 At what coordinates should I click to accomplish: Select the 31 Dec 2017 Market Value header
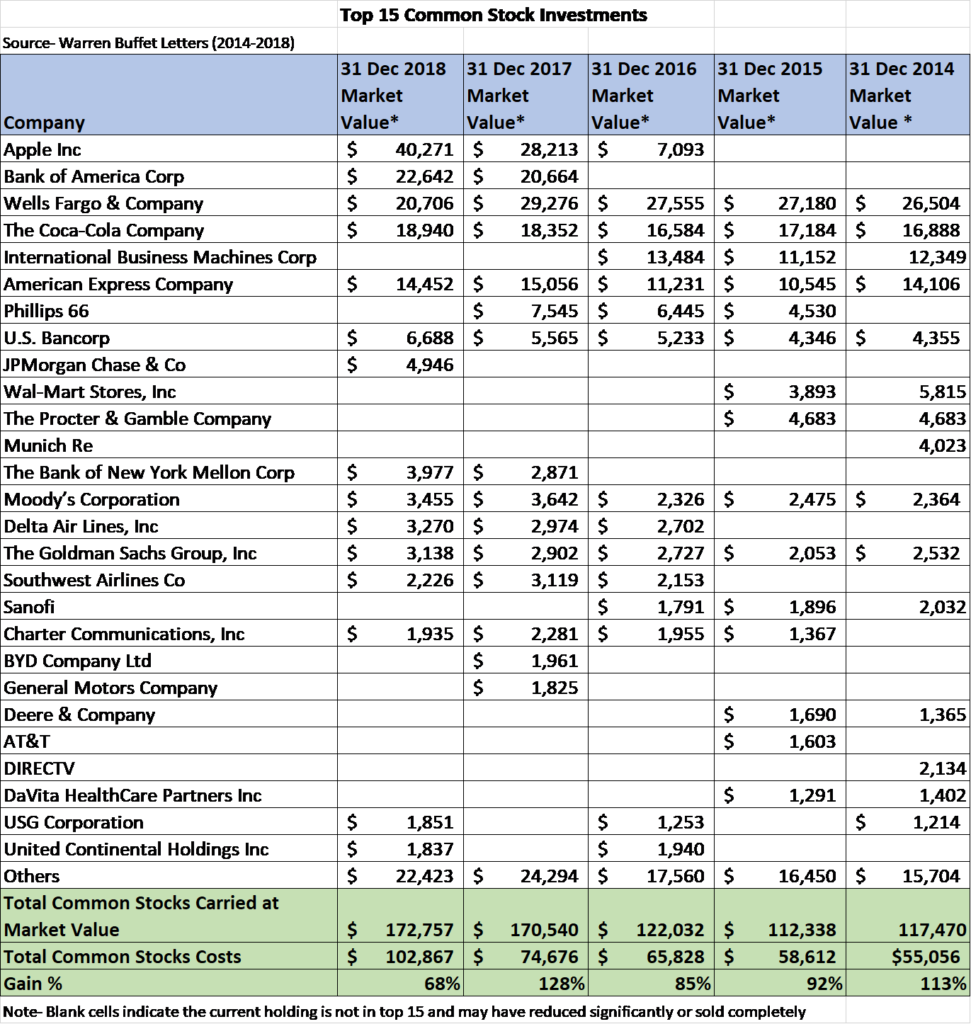click(524, 95)
